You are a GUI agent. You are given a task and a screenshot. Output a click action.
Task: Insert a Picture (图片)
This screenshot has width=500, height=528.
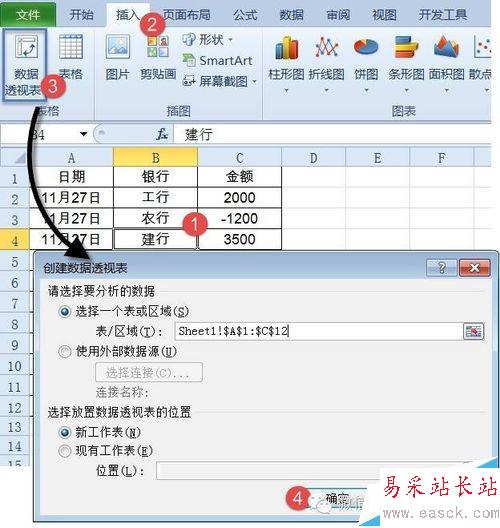click(x=118, y=57)
